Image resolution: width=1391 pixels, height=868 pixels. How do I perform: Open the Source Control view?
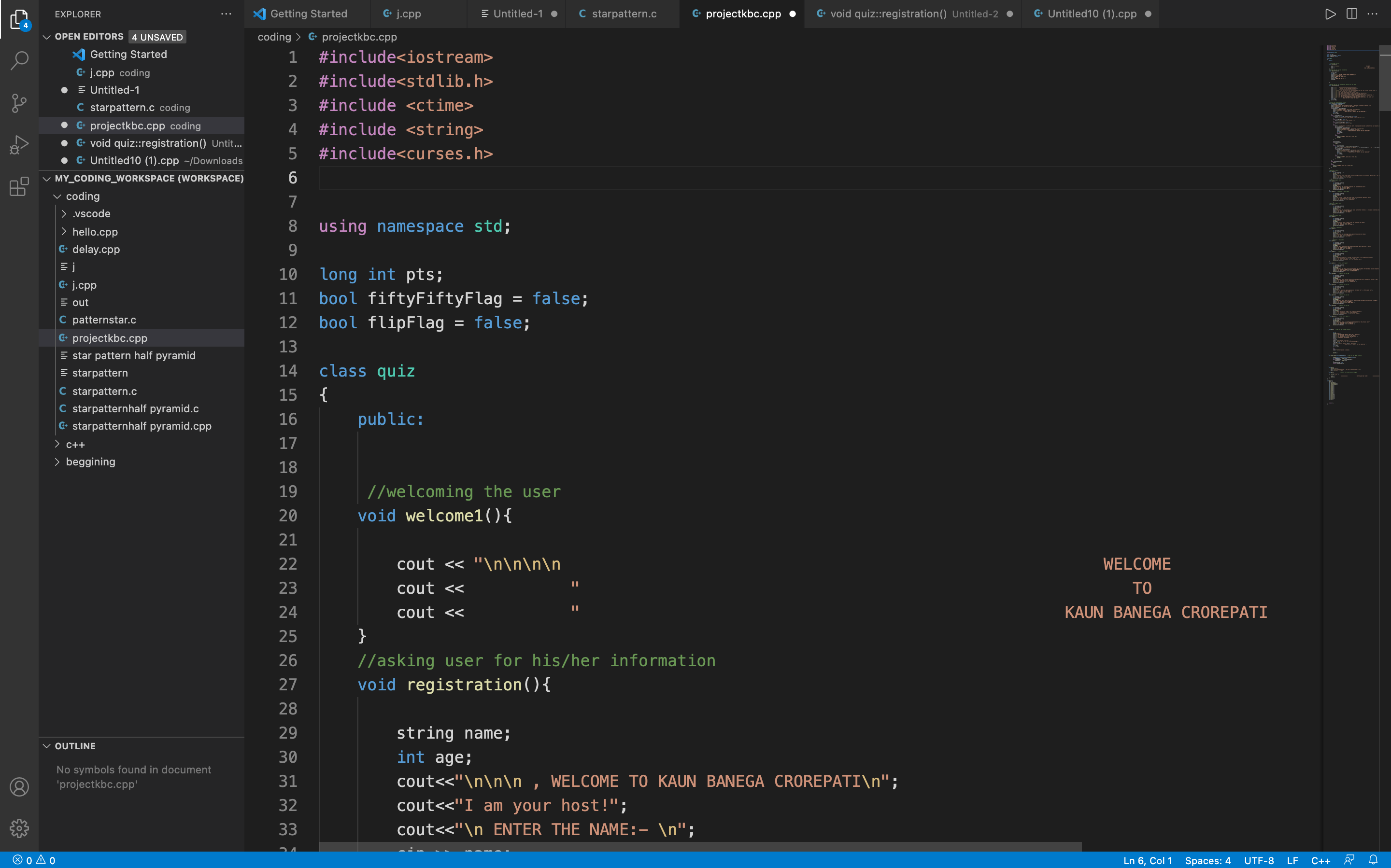tap(19, 103)
